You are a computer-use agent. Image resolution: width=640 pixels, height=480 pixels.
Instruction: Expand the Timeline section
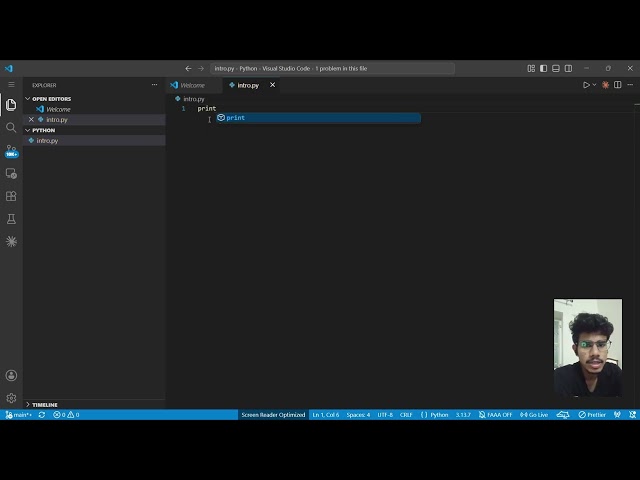point(44,404)
